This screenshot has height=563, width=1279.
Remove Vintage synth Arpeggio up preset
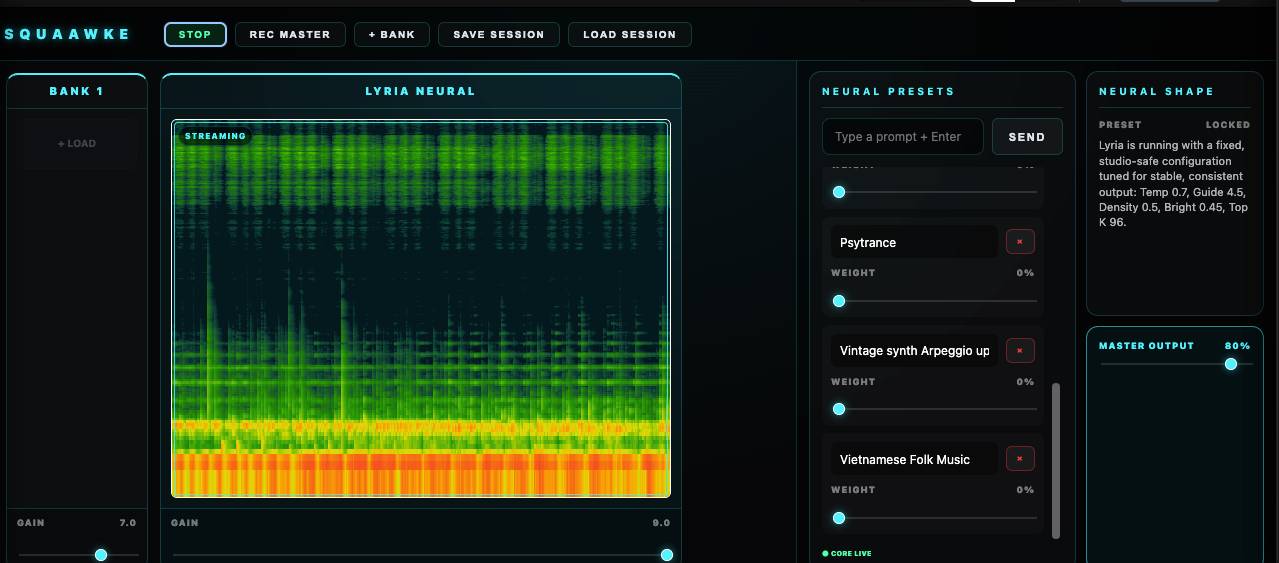pyautogui.click(x=1020, y=350)
